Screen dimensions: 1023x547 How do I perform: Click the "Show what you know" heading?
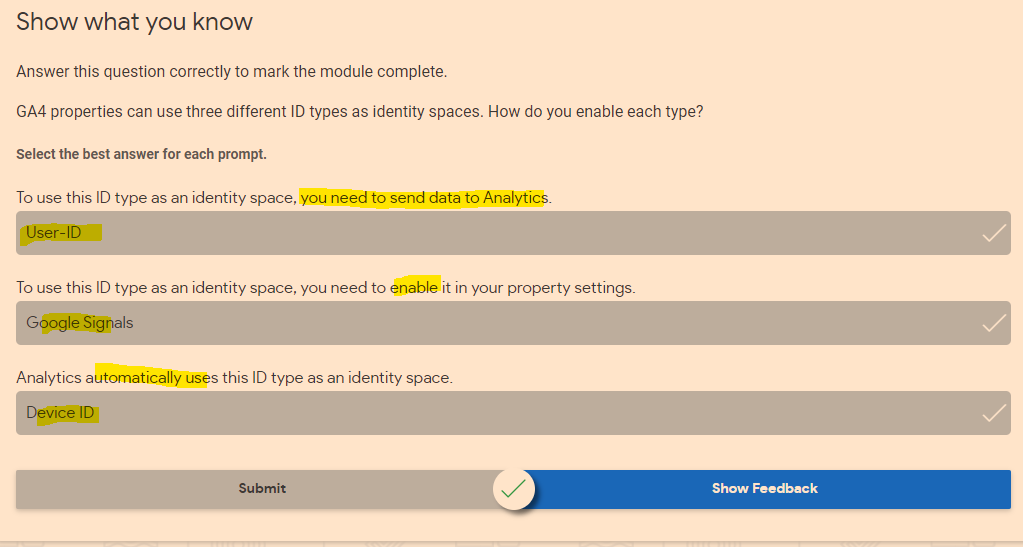click(134, 22)
